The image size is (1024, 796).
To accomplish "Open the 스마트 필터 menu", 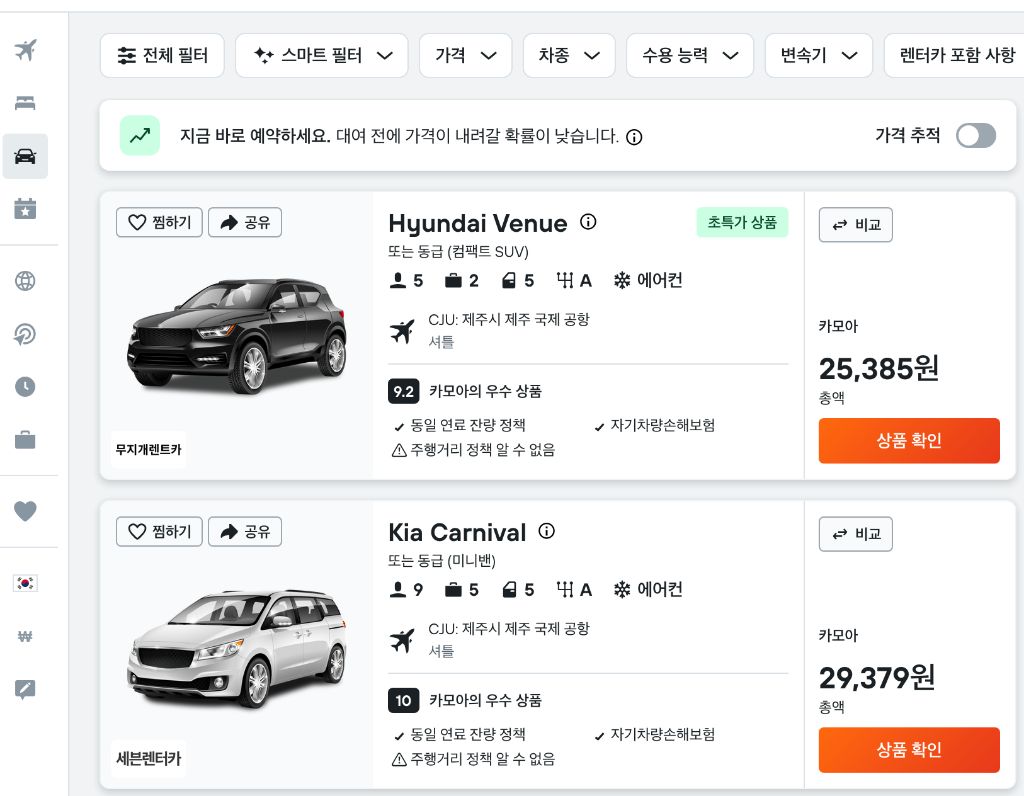I will pos(321,56).
